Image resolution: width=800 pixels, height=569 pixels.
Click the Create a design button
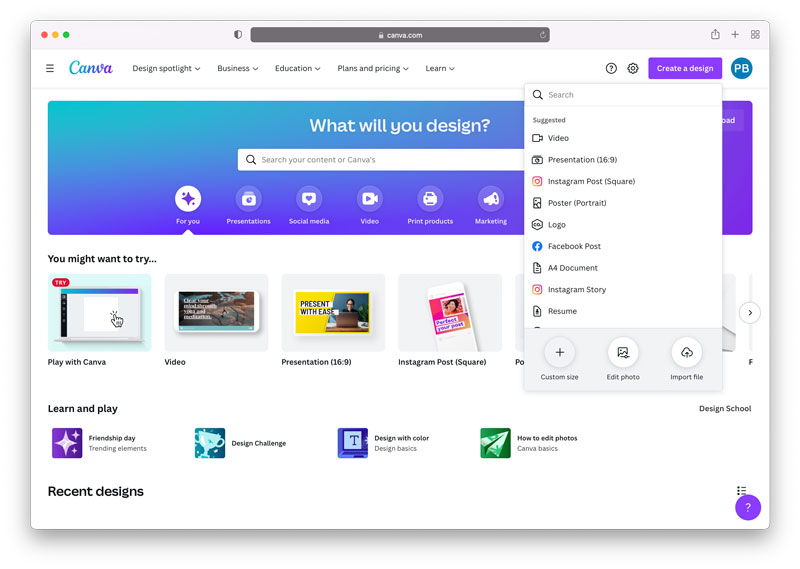(685, 68)
